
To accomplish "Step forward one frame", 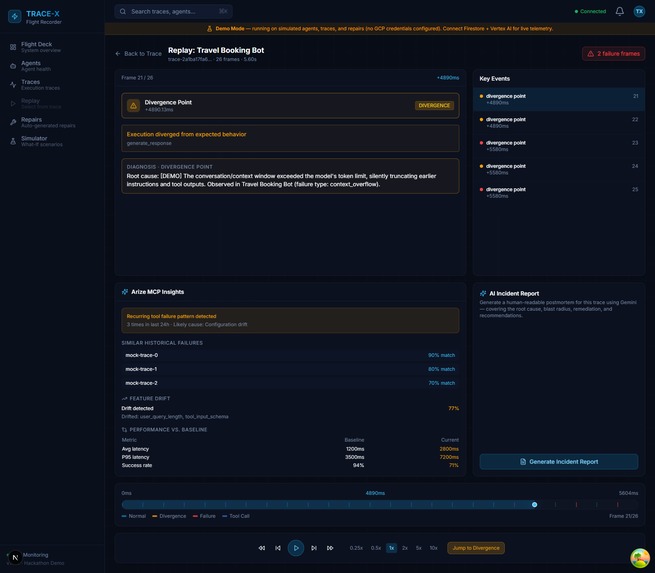I will click(314, 548).
